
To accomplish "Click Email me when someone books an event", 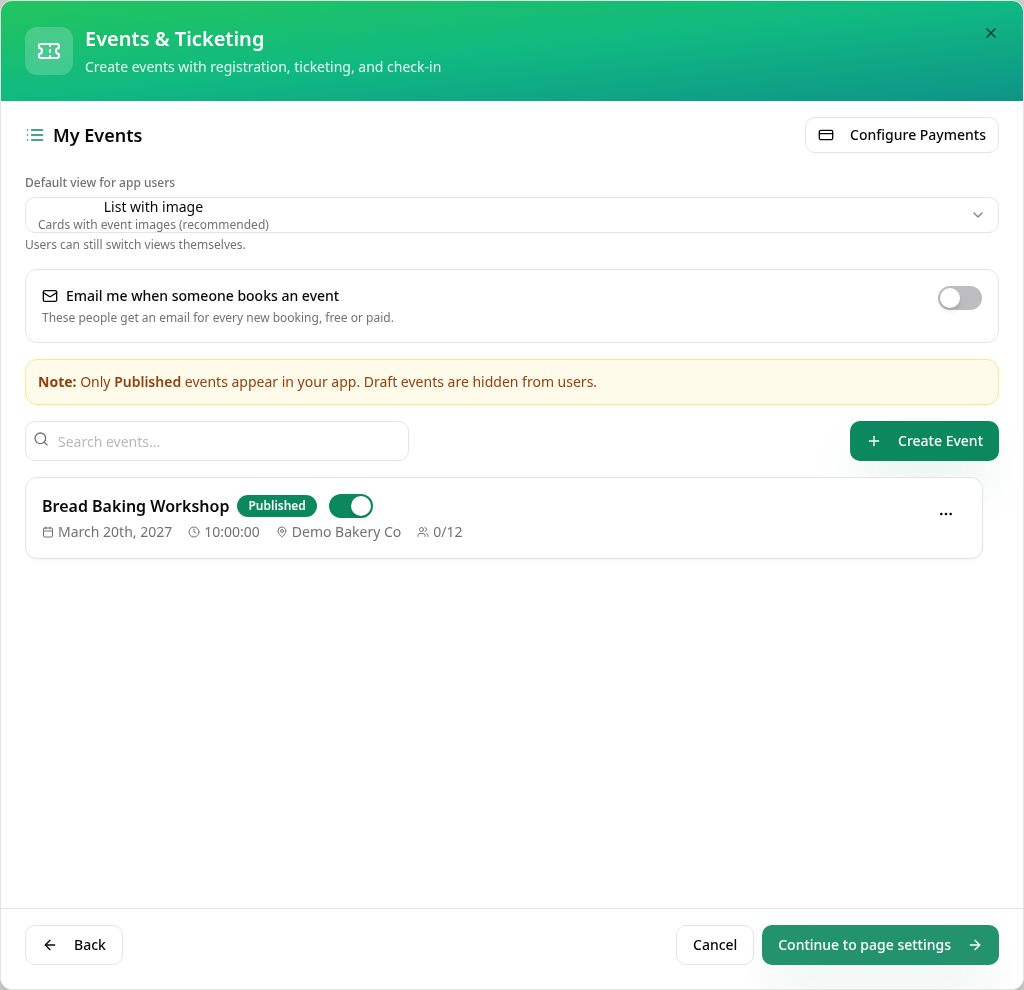I will tap(202, 296).
